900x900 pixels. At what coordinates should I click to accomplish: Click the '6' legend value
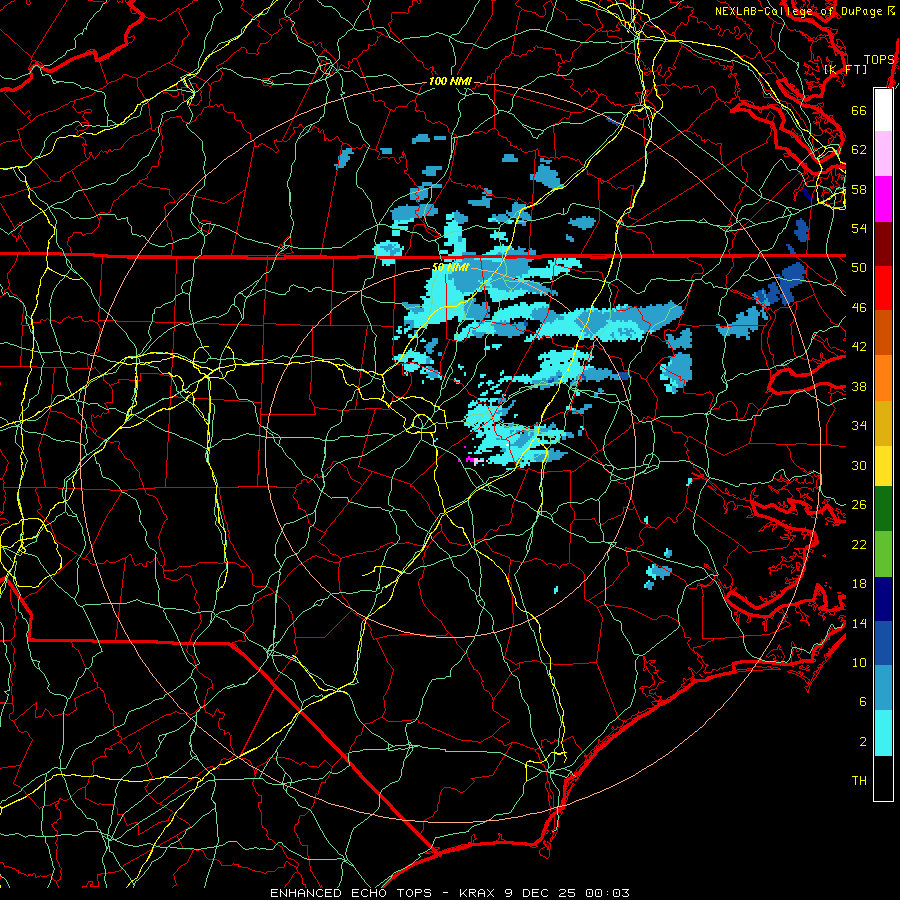[862, 702]
